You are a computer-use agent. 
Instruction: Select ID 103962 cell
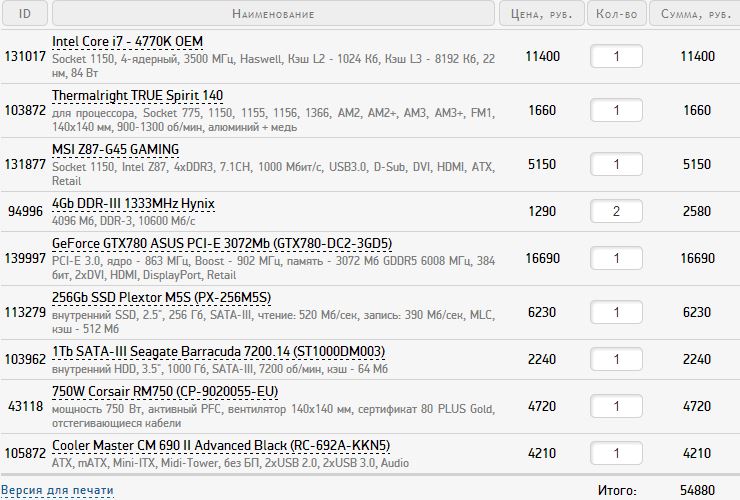25,359
